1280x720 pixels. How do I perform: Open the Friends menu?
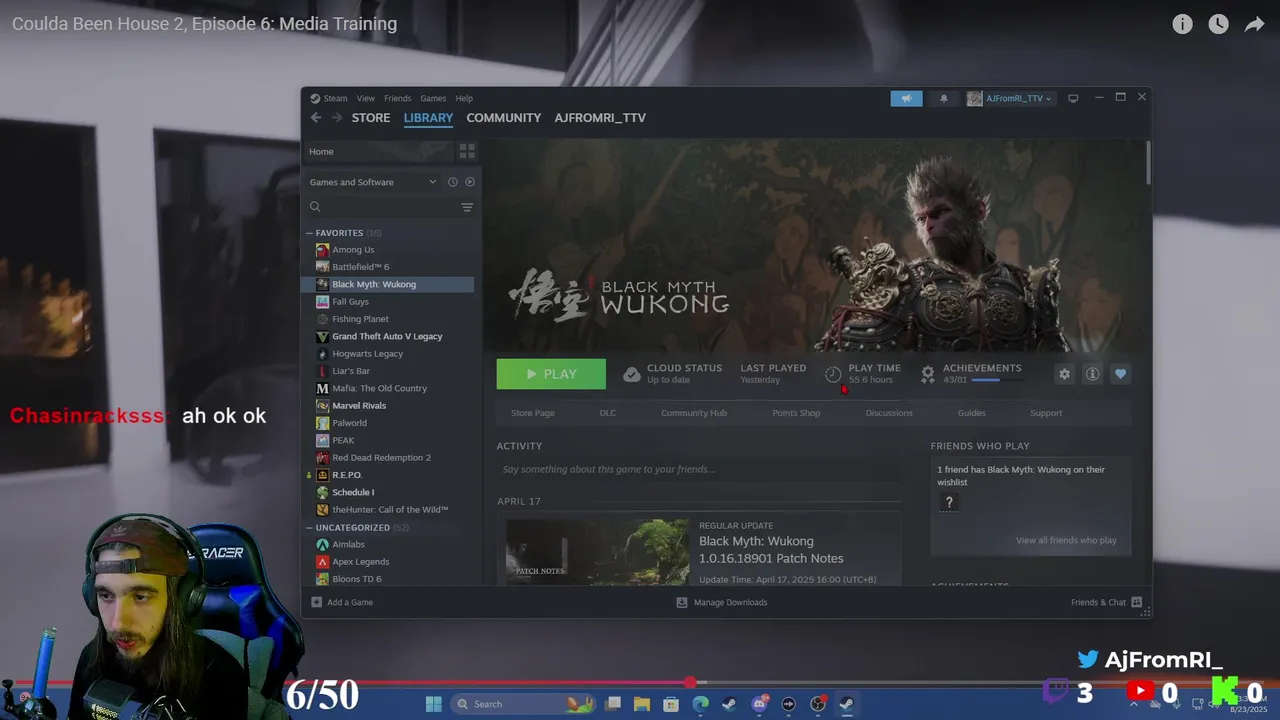coord(397,98)
